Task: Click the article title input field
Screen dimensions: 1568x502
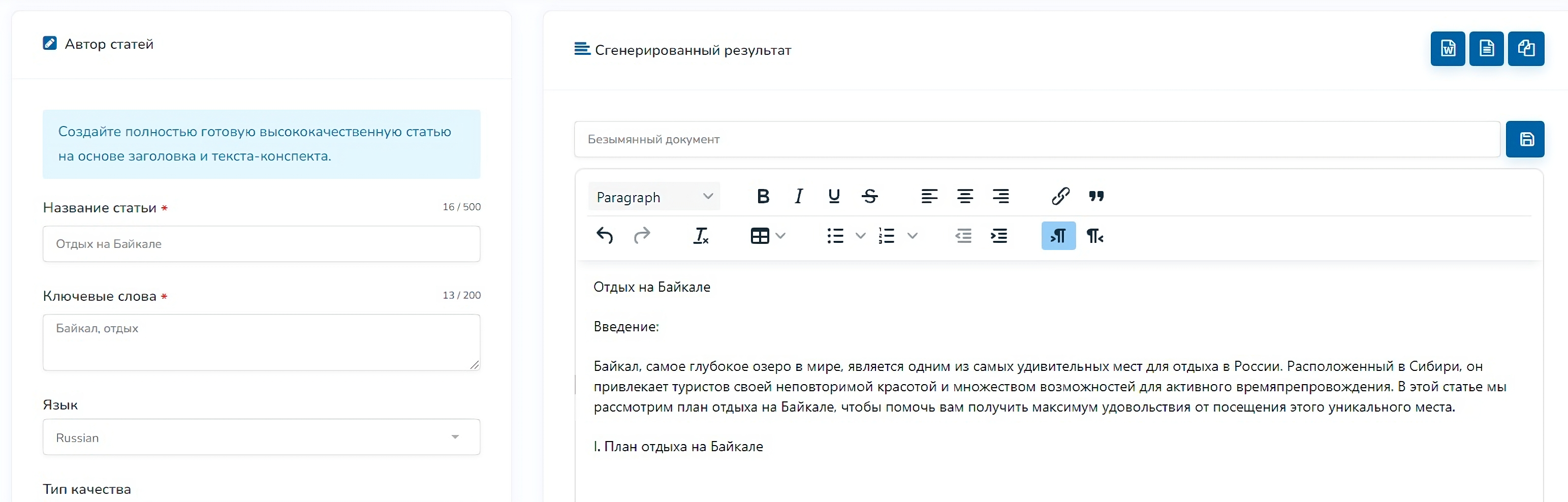Action: click(261, 244)
